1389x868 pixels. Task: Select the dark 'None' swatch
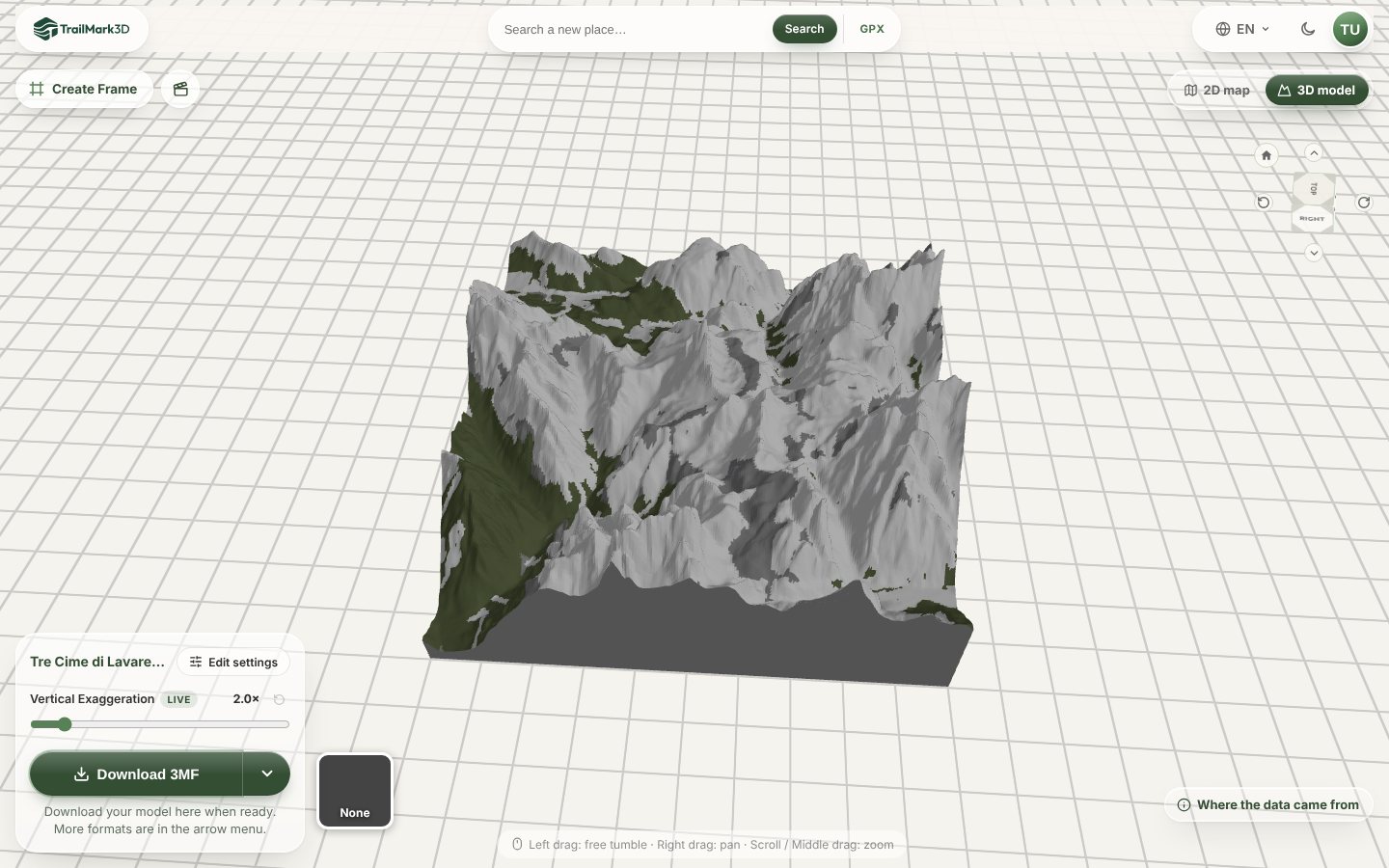(355, 791)
